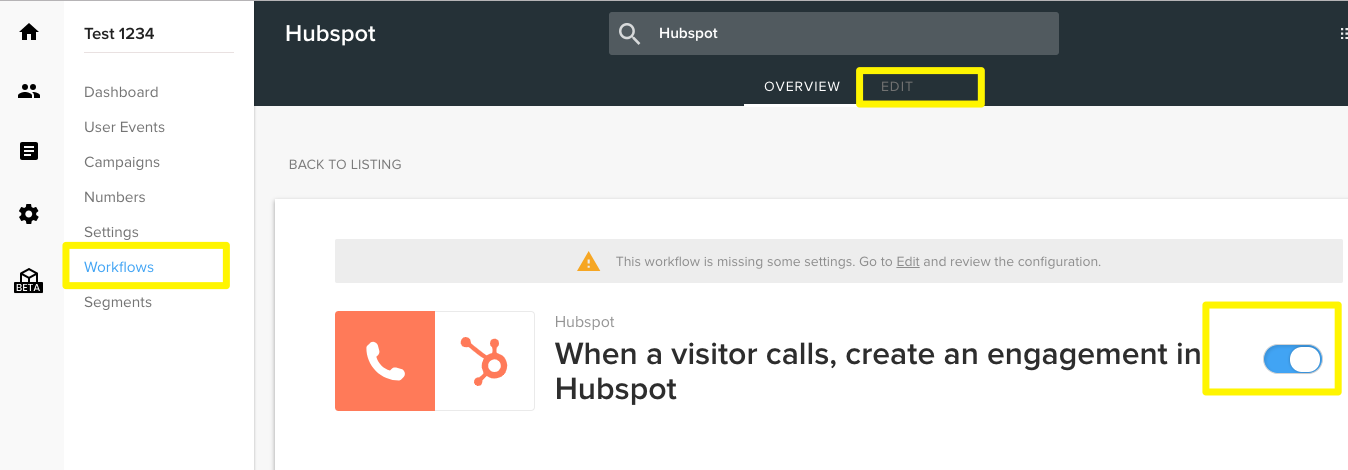Click the magnifier search icon
Screen dimensions: 1348x470
pyautogui.click(x=629, y=33)
